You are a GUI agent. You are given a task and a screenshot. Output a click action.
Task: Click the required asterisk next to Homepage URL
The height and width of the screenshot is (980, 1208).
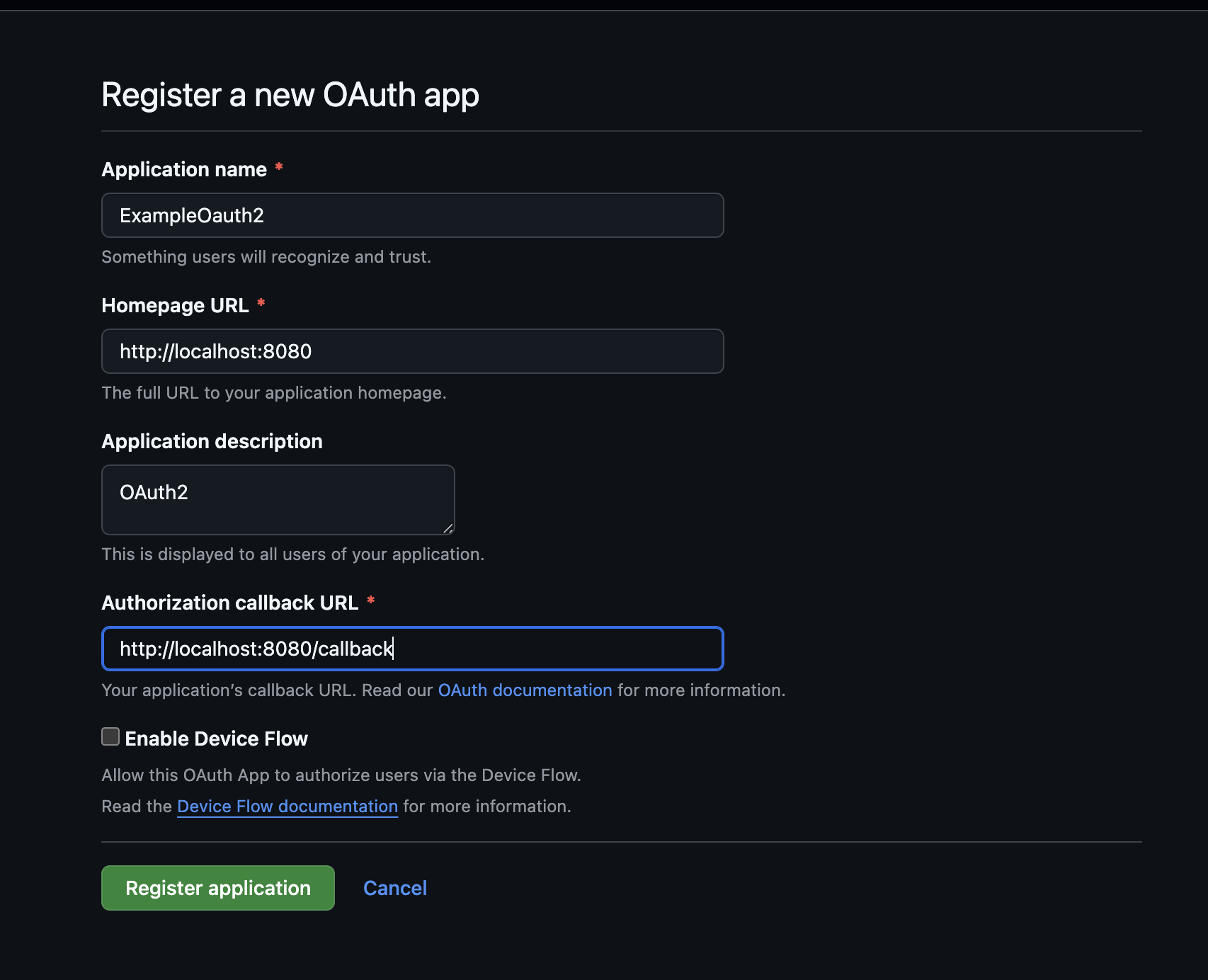click(261, 304)
